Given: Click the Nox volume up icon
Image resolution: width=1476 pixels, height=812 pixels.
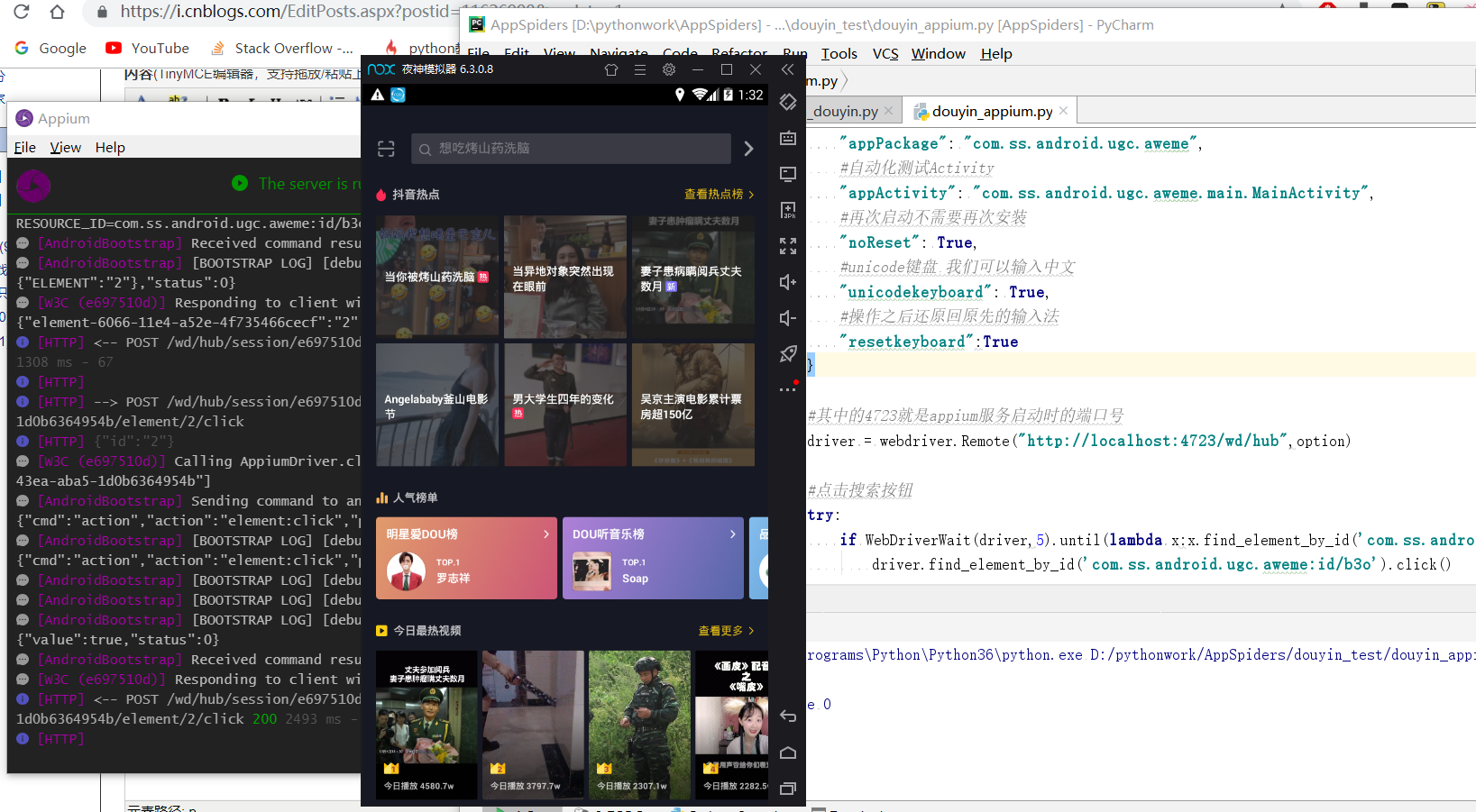Looking at the screenshot, I should click(x=788, y=282).
